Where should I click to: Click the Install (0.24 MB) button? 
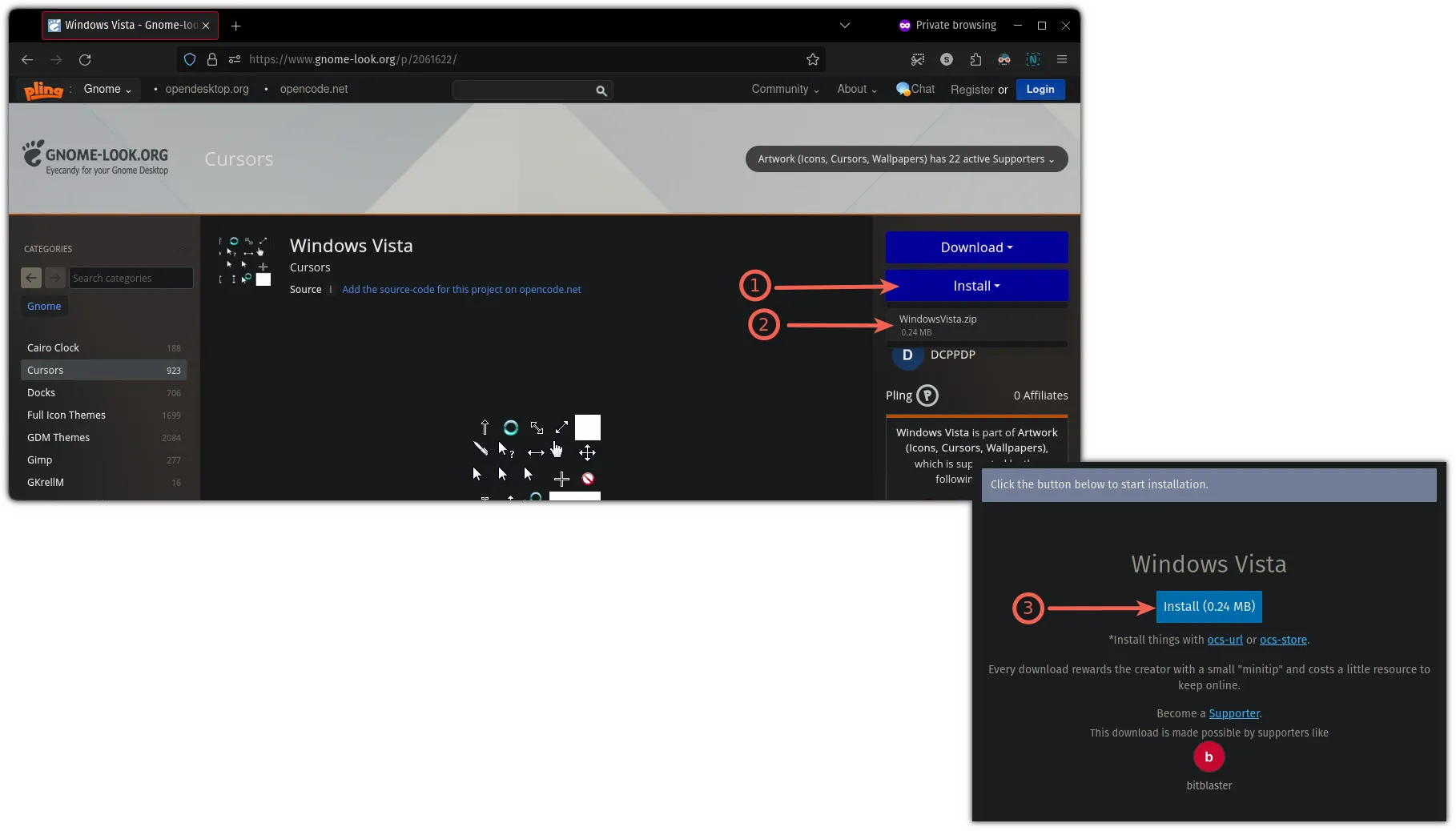click(1209, 607)
